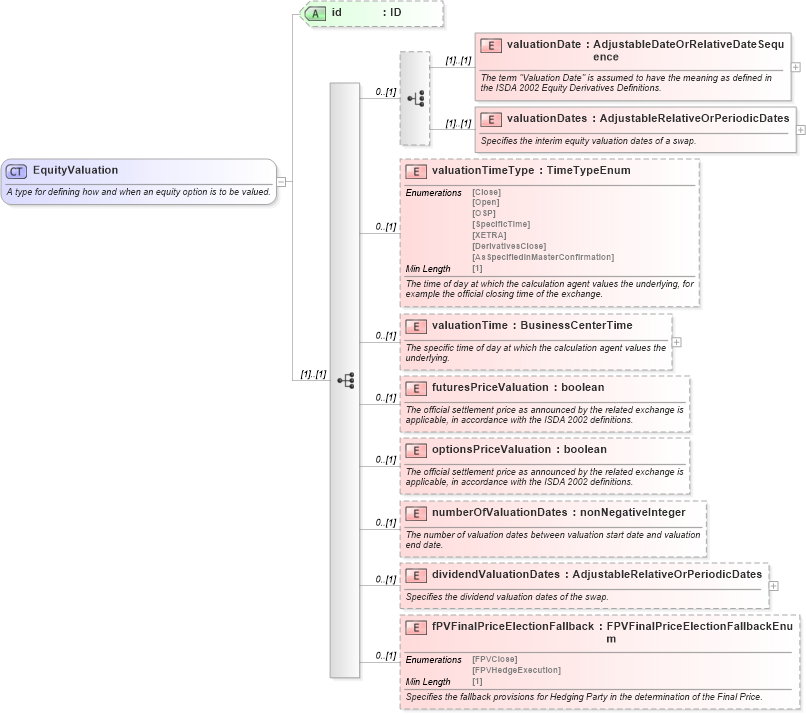This screenshot has width=806, height=714.
Task: Click the Enumerations label under fPVFinalPriceElectionFallback
Action: (434, 660)
